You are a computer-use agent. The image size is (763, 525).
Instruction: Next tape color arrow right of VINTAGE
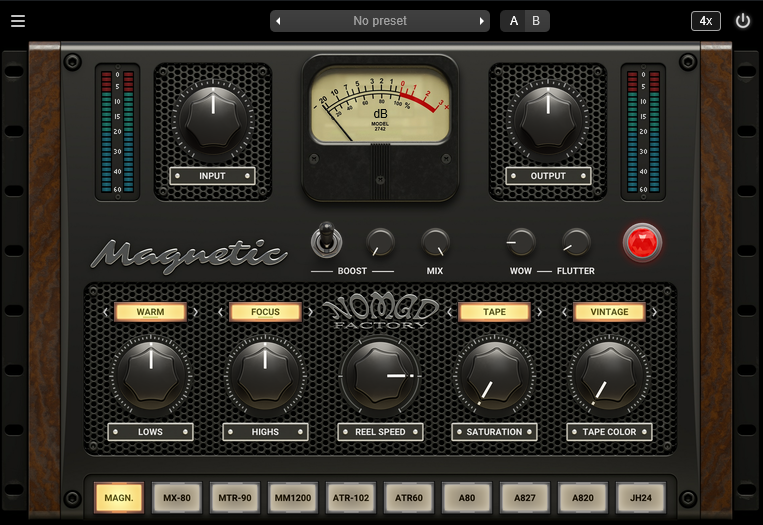click(x=654, y=312)
